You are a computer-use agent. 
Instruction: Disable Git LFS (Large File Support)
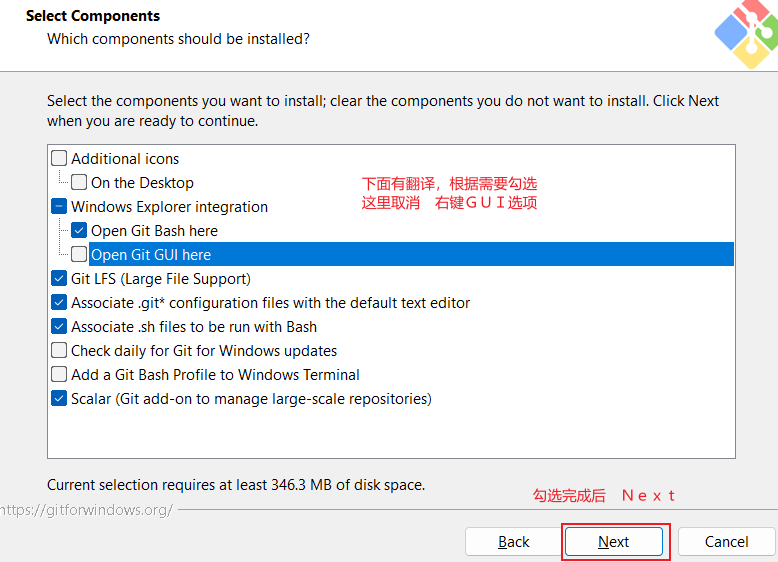pyautogui.click(x=59, y=279)
